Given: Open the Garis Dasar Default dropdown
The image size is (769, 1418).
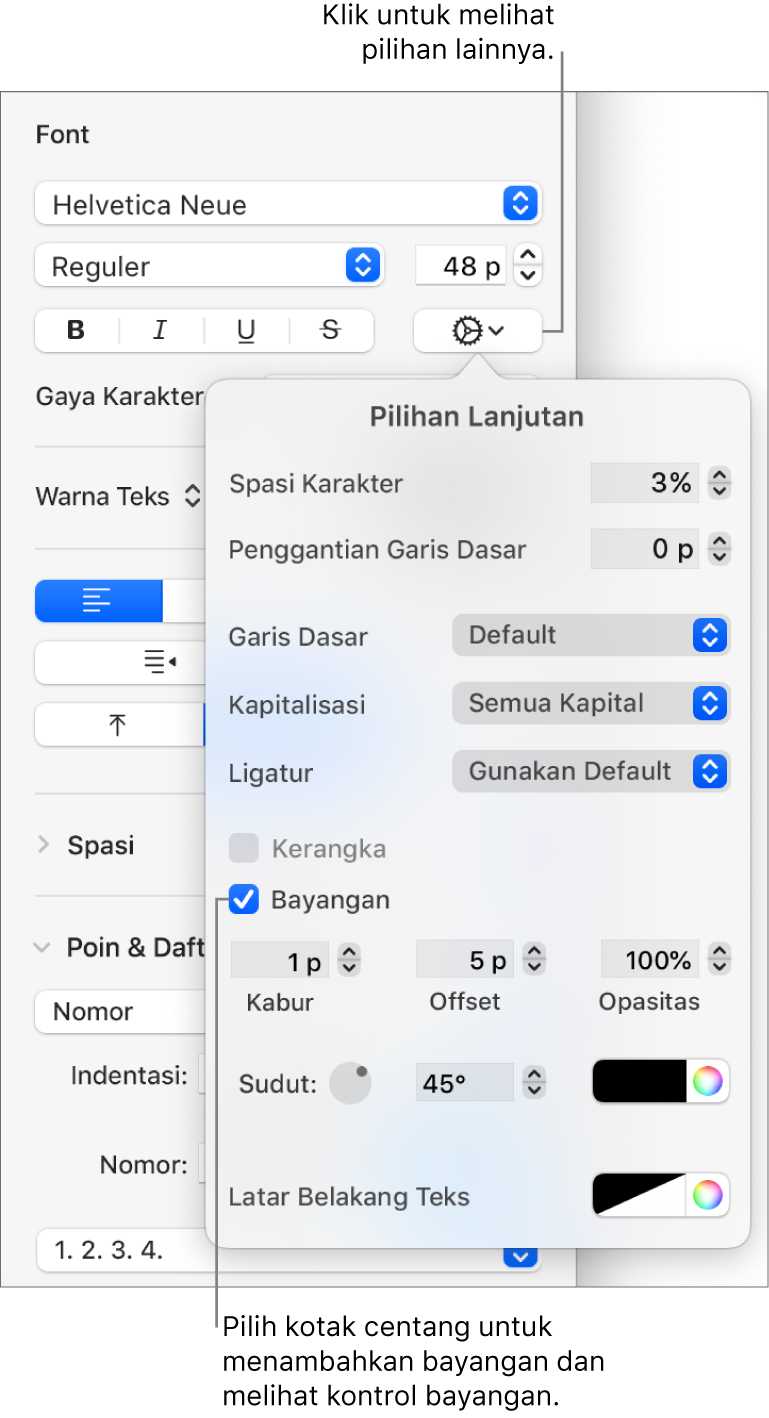Looking at the screenshot, I should (x=591, y=635).
